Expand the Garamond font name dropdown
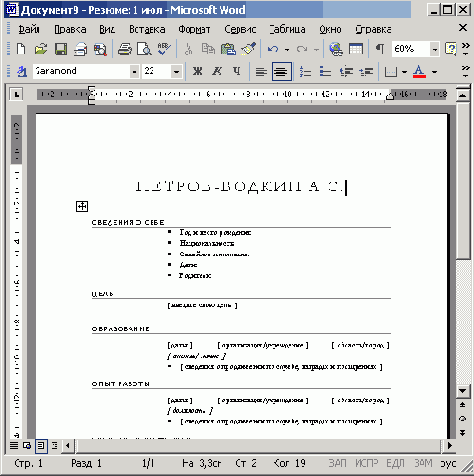Screen dimensions: 474x476 (x=134, y=71)
